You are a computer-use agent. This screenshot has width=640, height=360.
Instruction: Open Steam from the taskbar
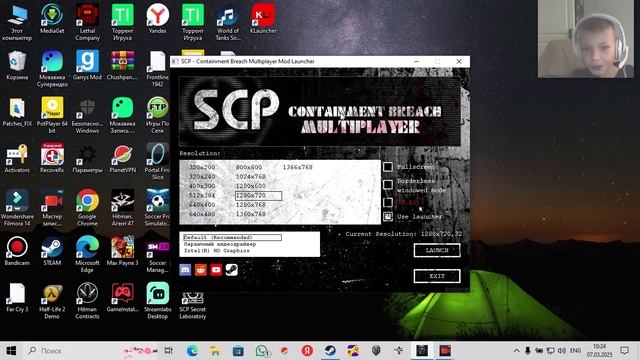[x=330, y=350]
